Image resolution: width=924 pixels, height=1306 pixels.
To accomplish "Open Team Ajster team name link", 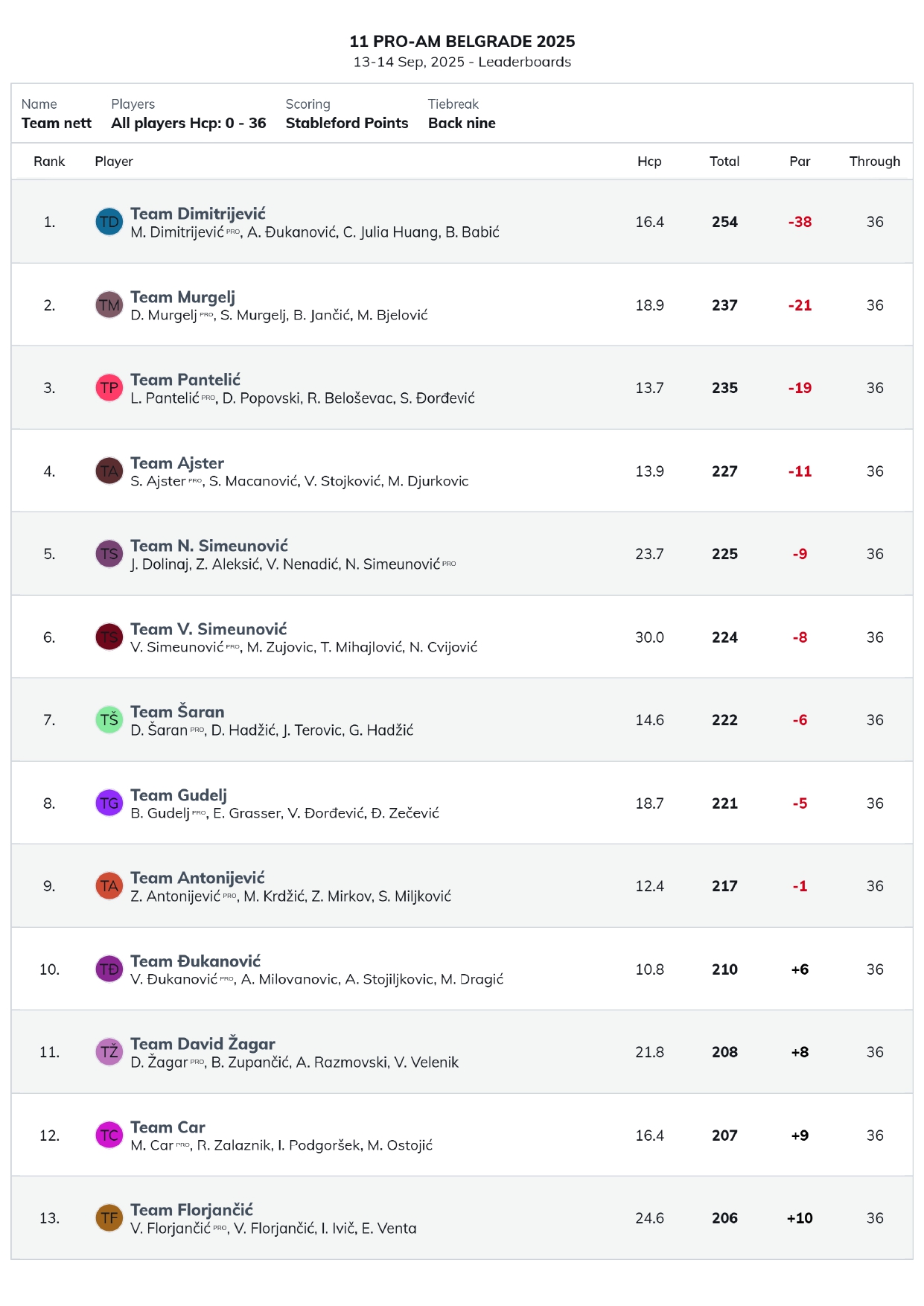I will coord(177,463).
